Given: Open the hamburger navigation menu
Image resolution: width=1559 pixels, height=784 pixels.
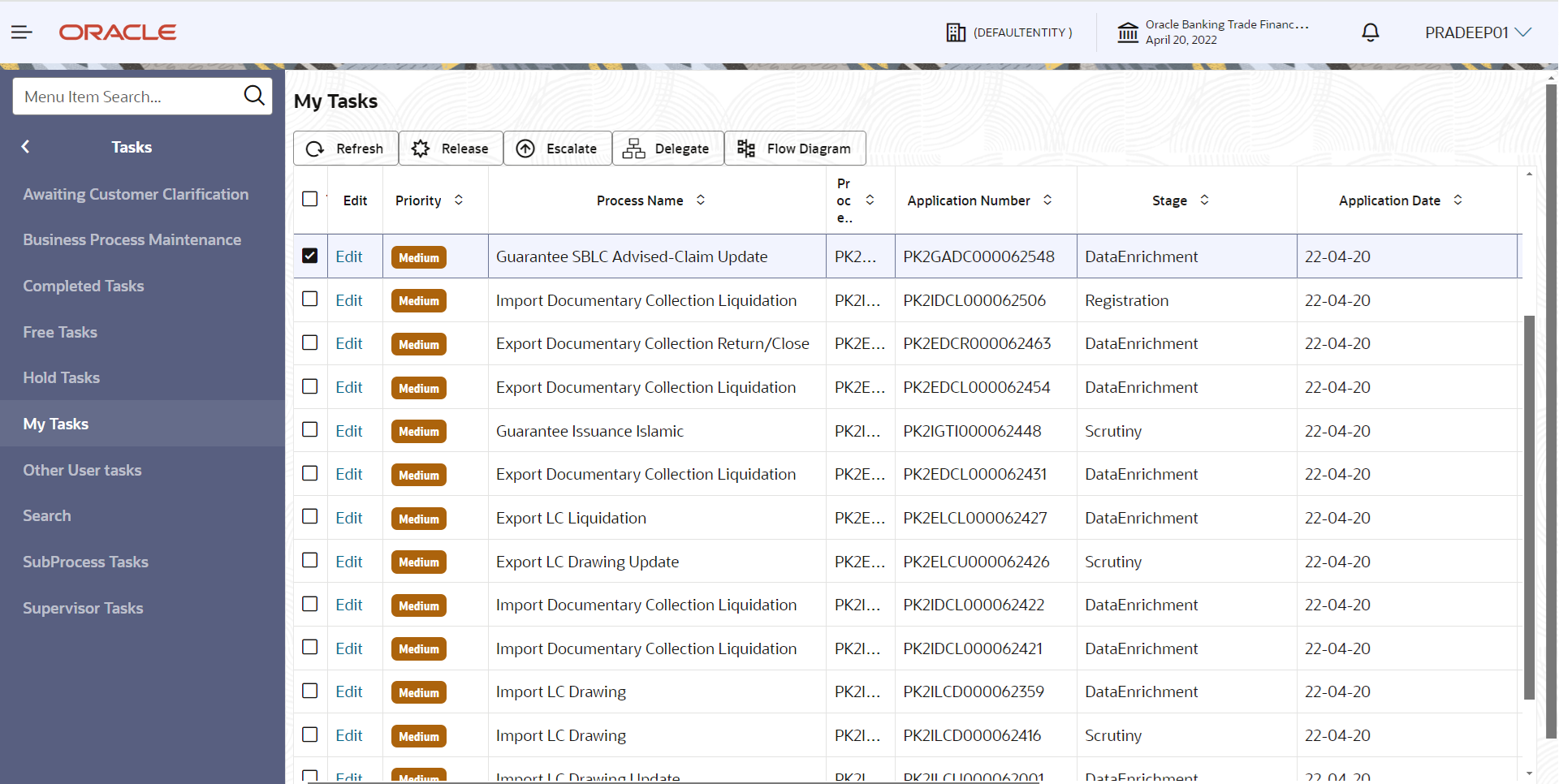Looking at the screenshot, I should point(22,32).
